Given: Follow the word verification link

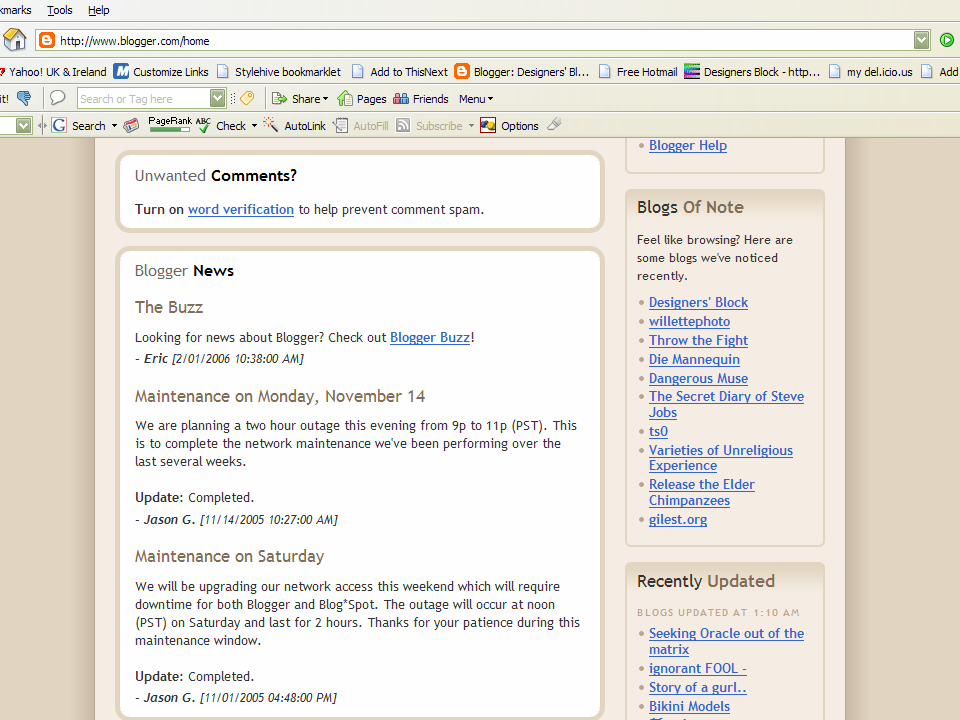Looking at the screenshot, I should pyautogui.click(x=241, y=209).
